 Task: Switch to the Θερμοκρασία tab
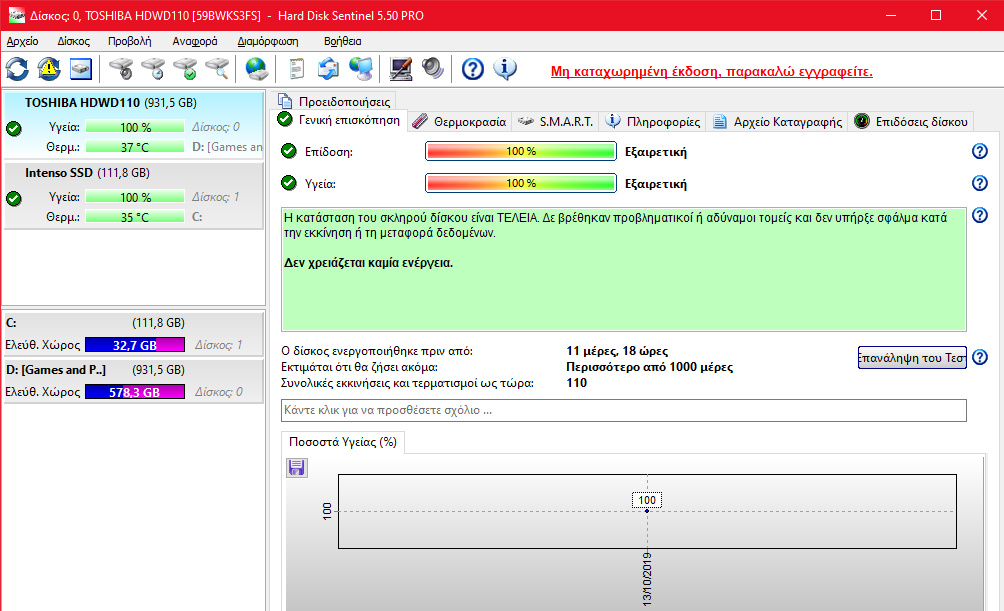coord(460,122)
